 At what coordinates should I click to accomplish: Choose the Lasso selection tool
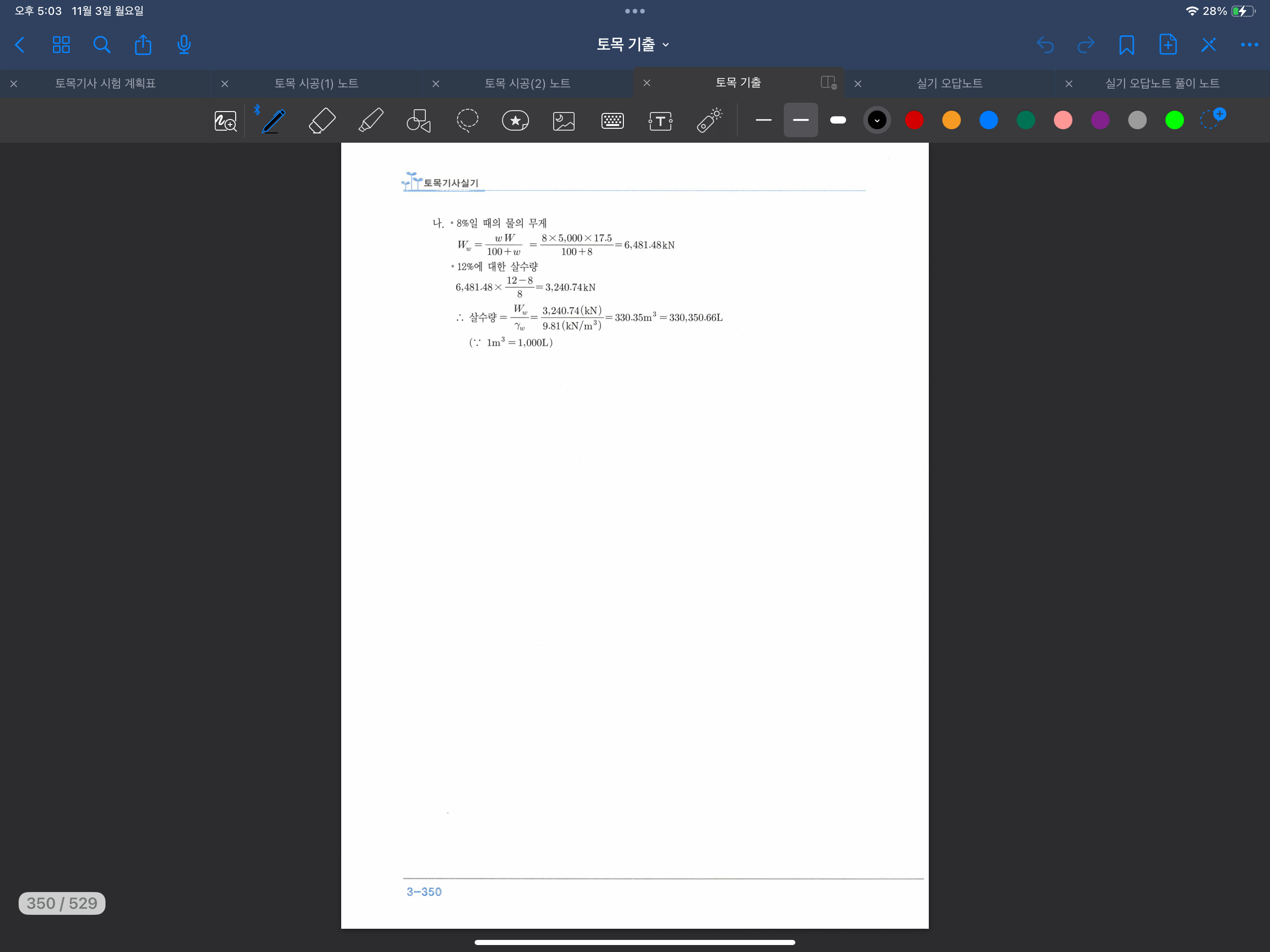[467, 120]
